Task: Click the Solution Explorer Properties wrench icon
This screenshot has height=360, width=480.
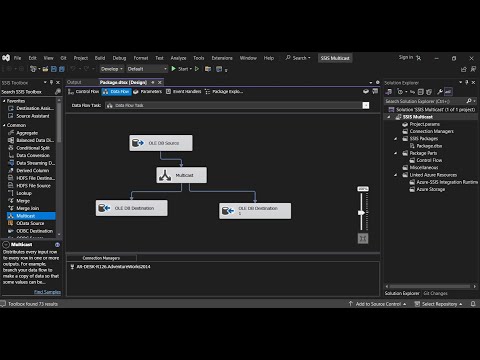Action: pos(440,92)
